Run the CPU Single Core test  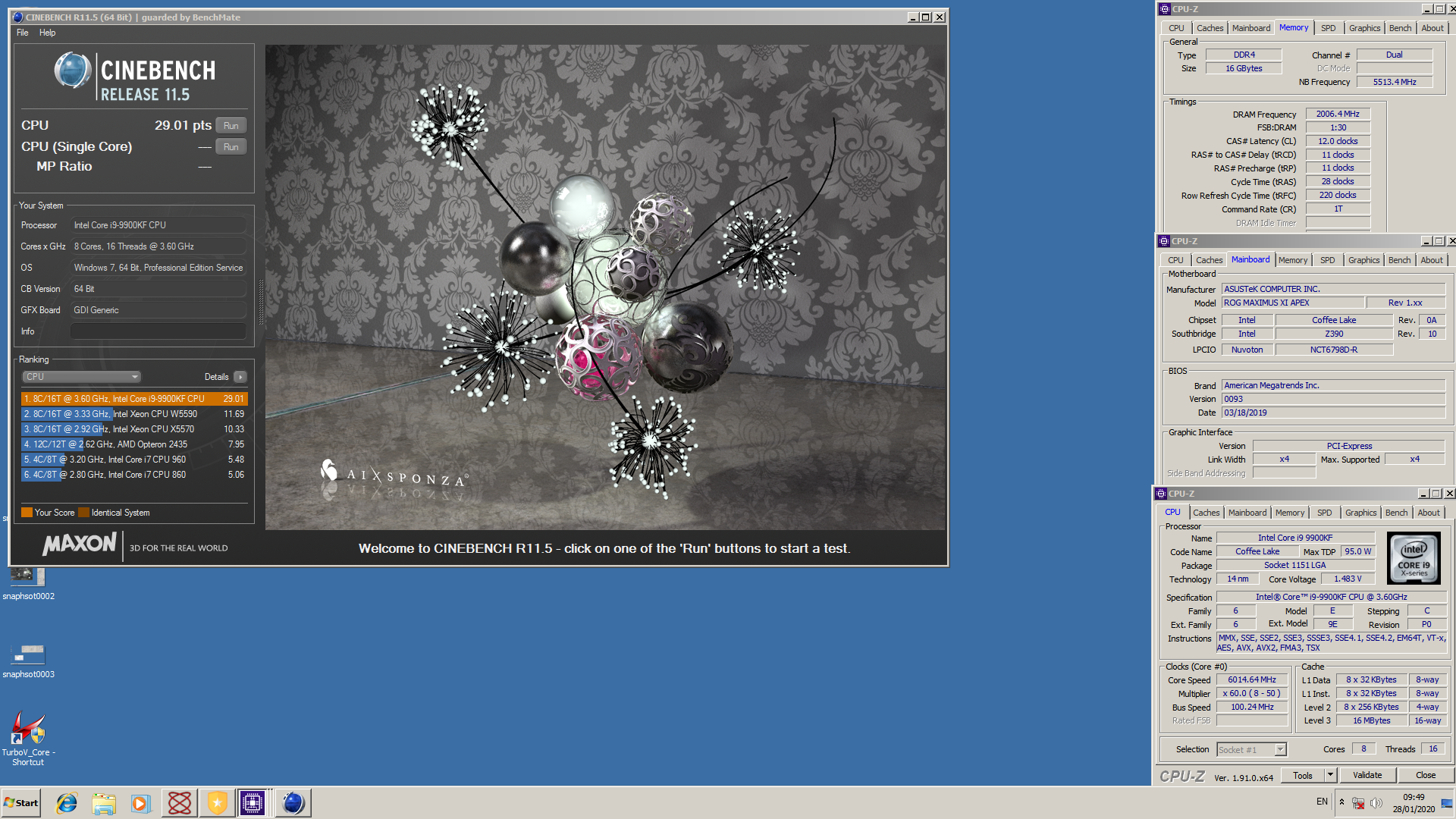231,147
